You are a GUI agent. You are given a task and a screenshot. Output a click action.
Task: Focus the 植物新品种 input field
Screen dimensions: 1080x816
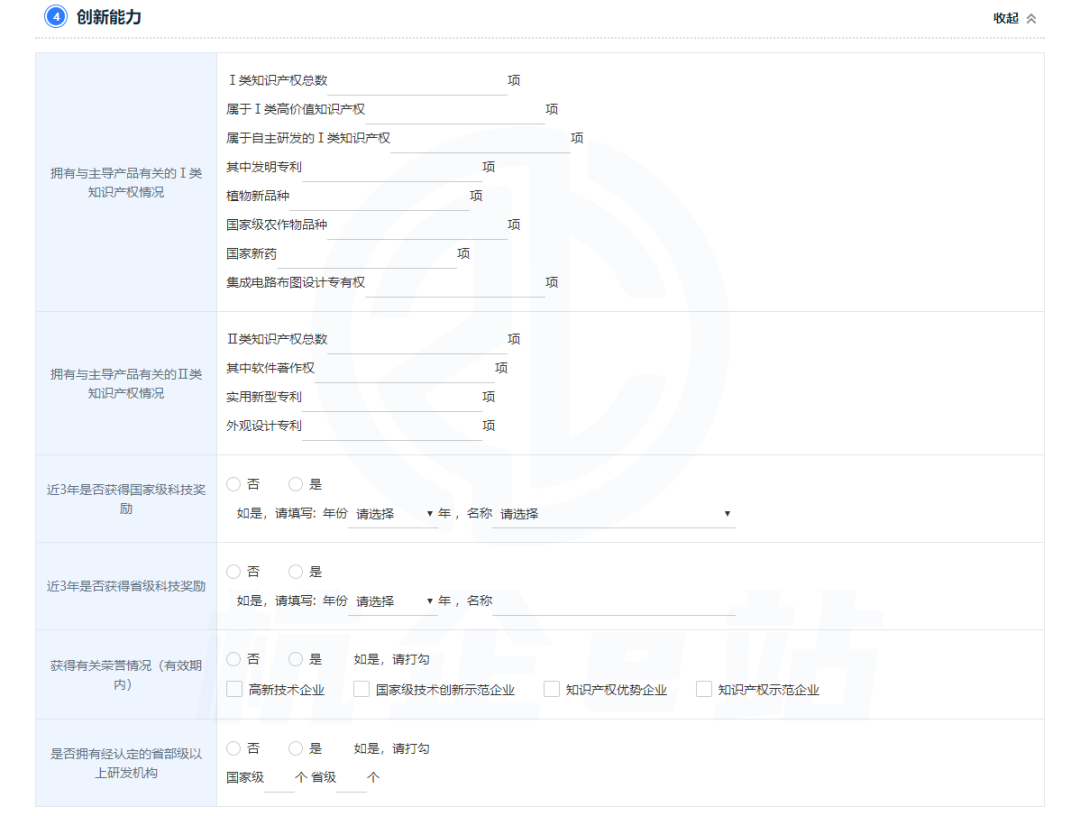(379, 197)
